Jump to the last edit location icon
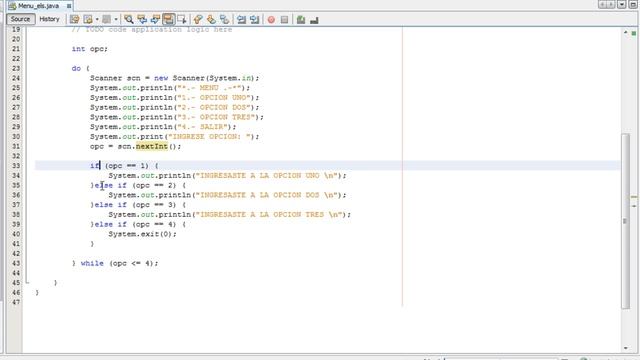 click(x=74, y=19)
